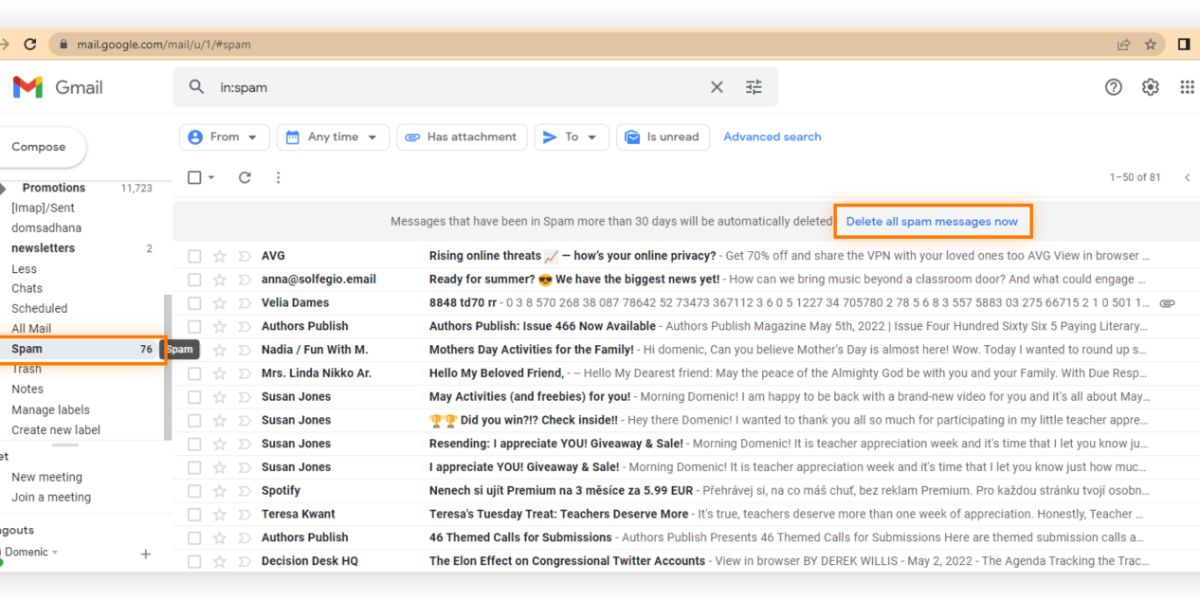Viewport: 1200px width, 600px height.
Task: Show search options filter icon
Action: (754, 87)
